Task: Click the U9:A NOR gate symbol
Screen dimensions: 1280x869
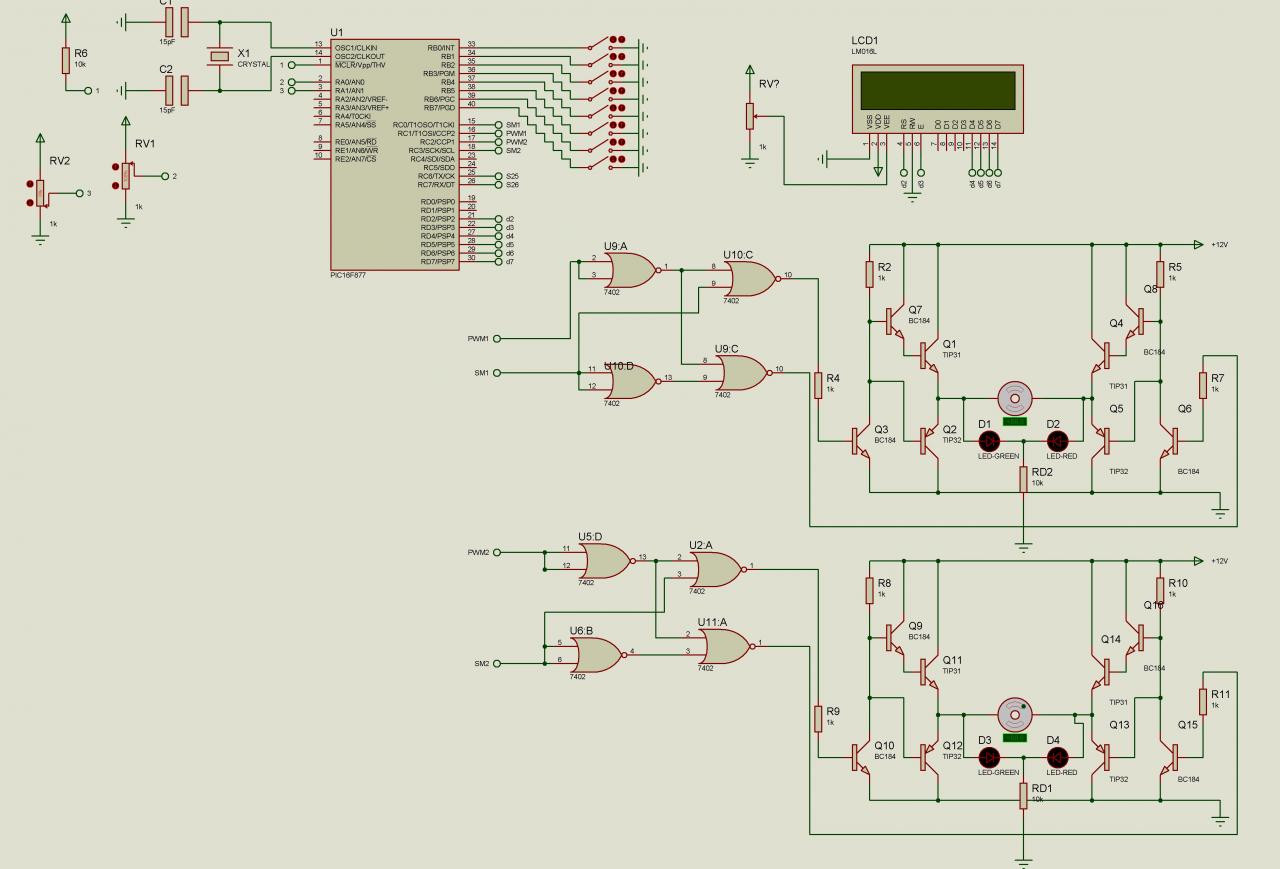Action: pos(627,269)
